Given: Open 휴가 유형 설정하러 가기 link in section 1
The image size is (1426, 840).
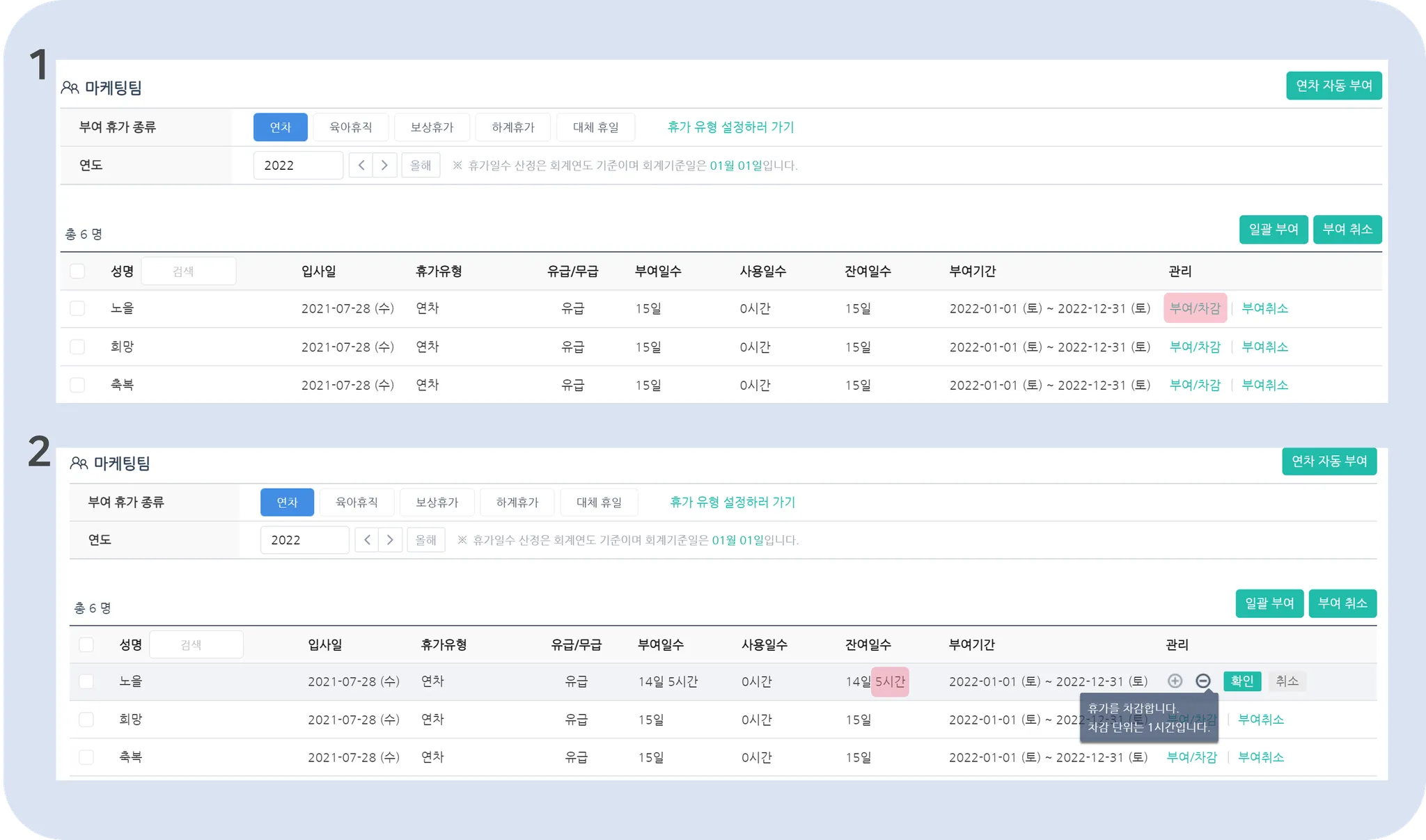Looking at the screenshot, I should [x=730, y=127].
